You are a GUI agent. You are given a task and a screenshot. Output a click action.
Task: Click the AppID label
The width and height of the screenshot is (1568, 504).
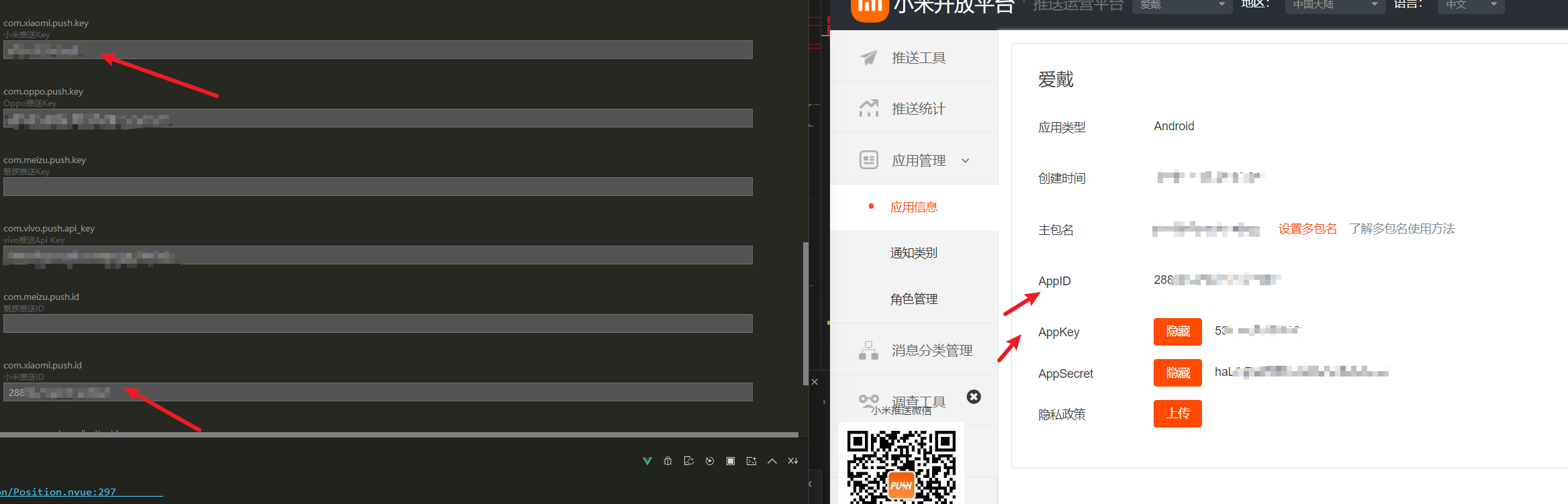point(1054,281)
